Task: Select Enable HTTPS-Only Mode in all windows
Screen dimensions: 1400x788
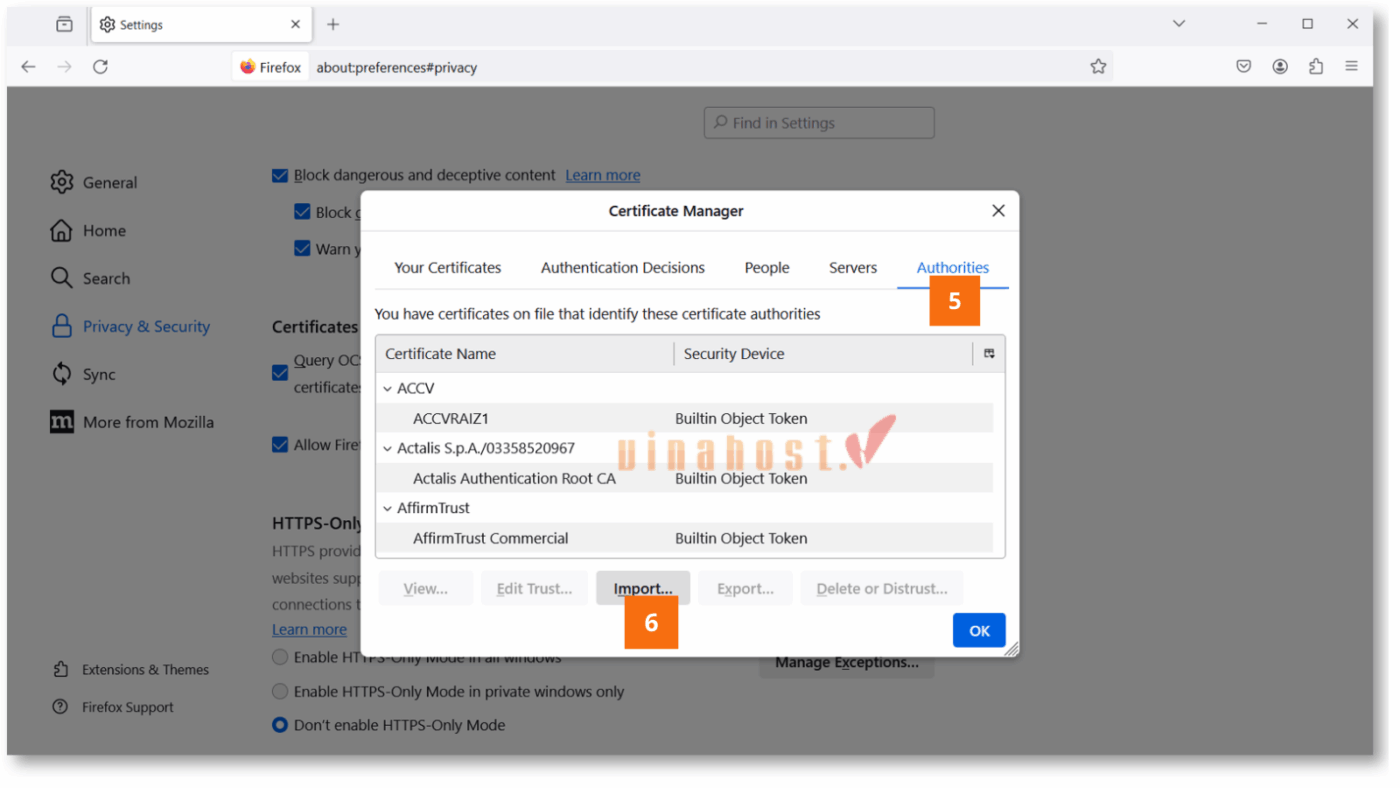Action: tap(280, 657)
